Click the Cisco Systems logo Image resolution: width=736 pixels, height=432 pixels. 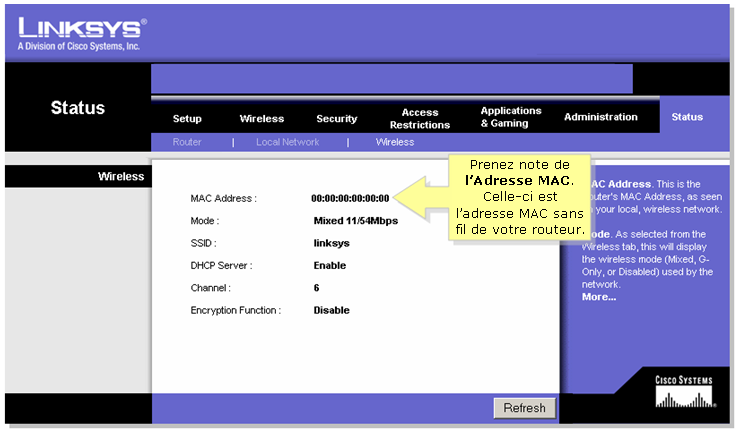point(684,392)
